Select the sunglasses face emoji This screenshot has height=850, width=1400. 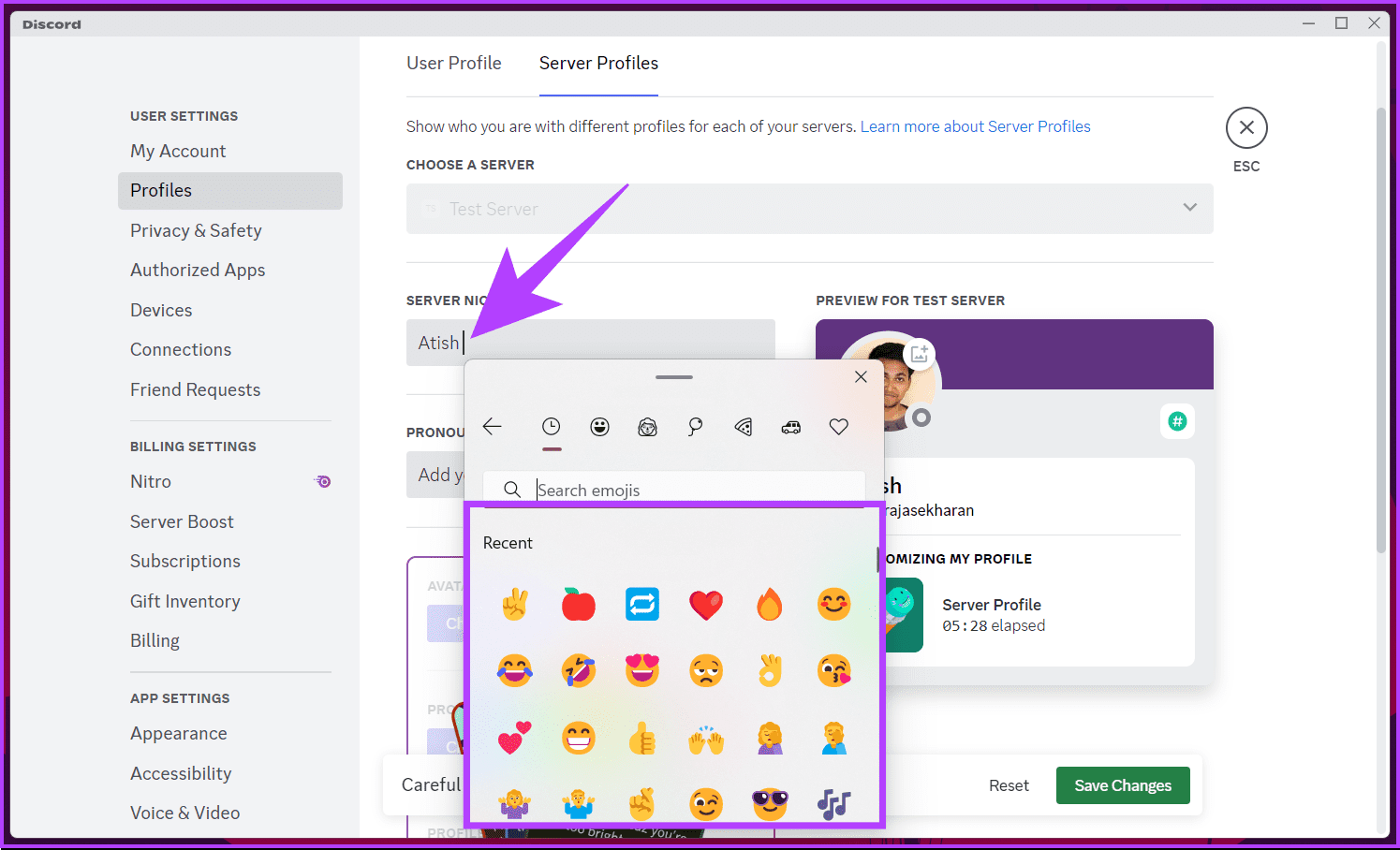click(770, 802)
